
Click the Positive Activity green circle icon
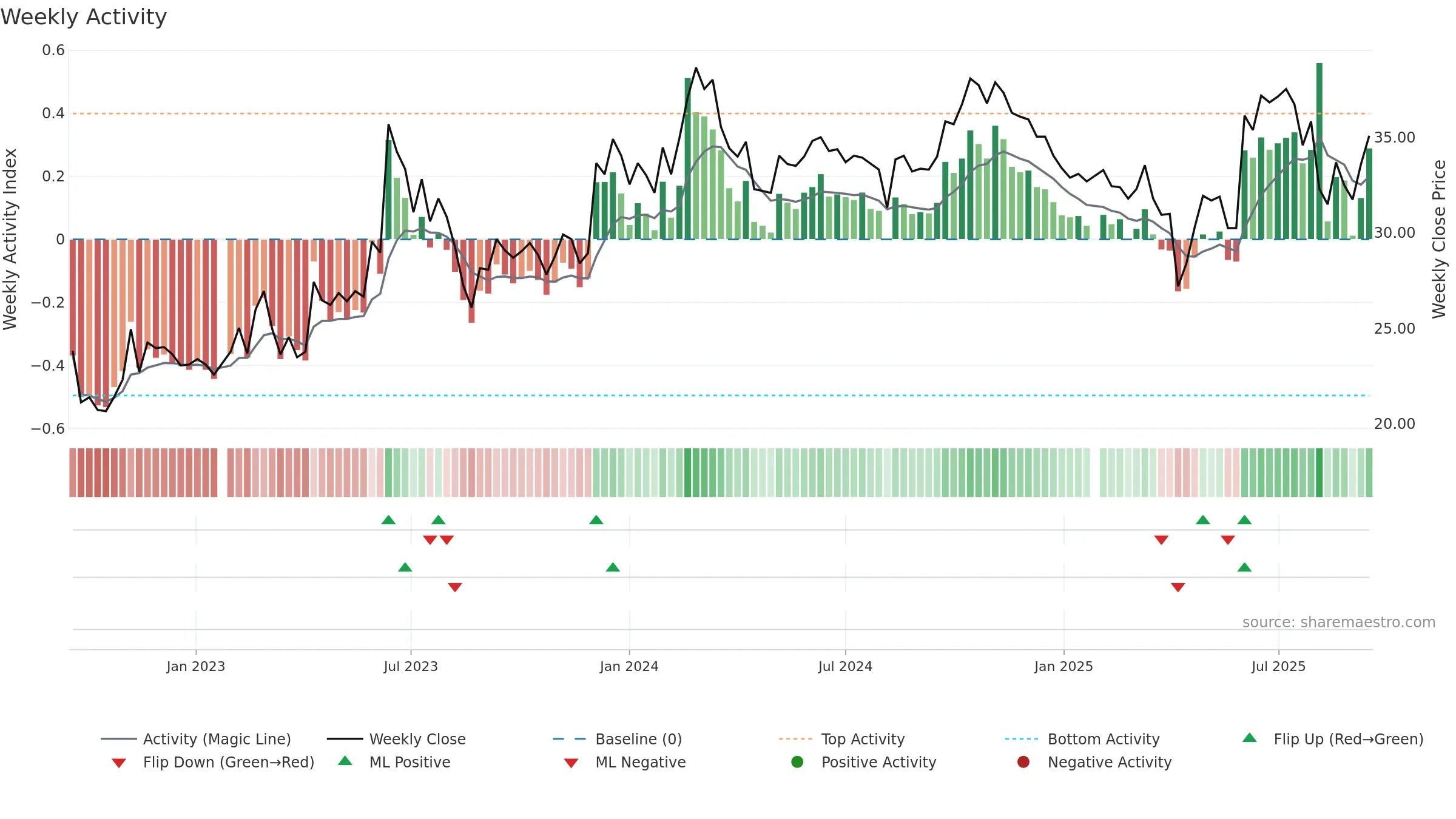[798, 762]
